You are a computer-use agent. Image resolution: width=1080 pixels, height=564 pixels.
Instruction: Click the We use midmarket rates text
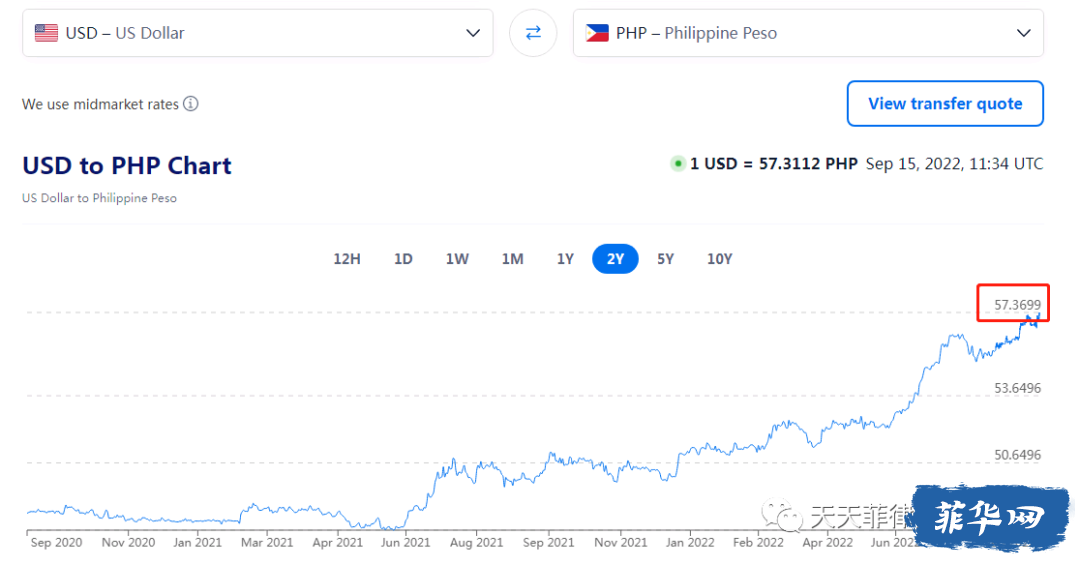[x=101, y=105]
